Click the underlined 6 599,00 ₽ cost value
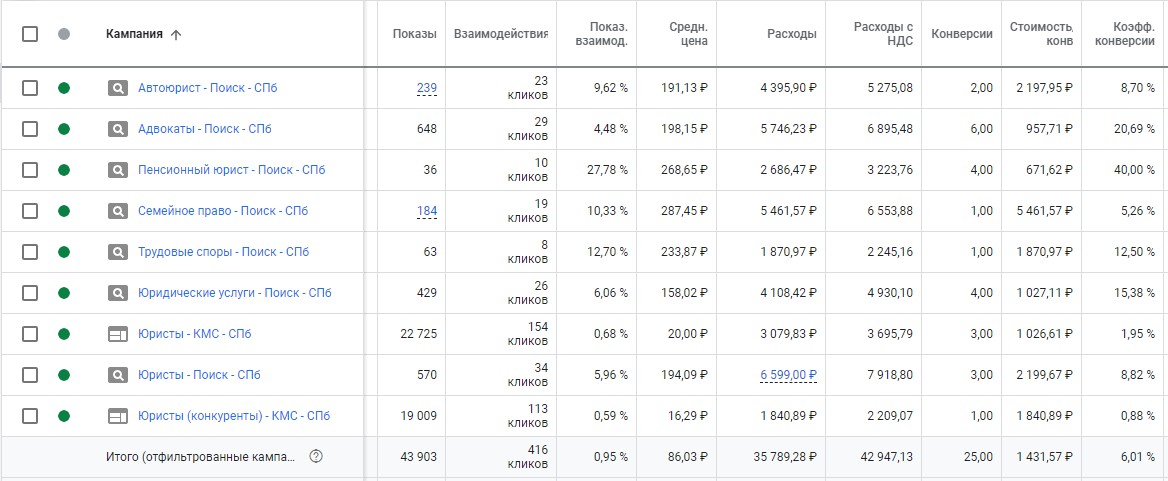1168x481 pixels. tap(788, 375)
